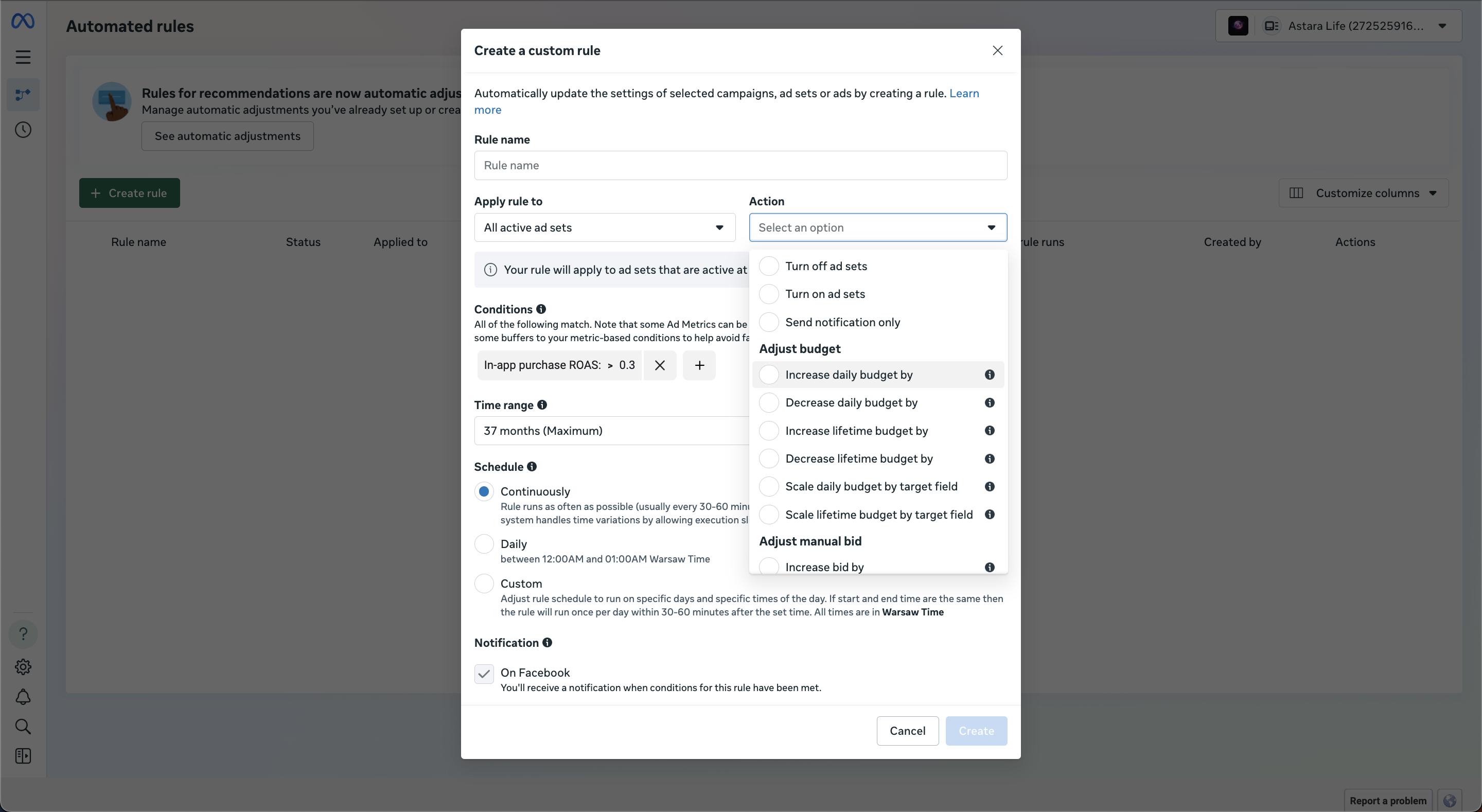The image size is (1482, 812).
Task: Show notifications via the bell icon
Action: [x=23, y=697]
